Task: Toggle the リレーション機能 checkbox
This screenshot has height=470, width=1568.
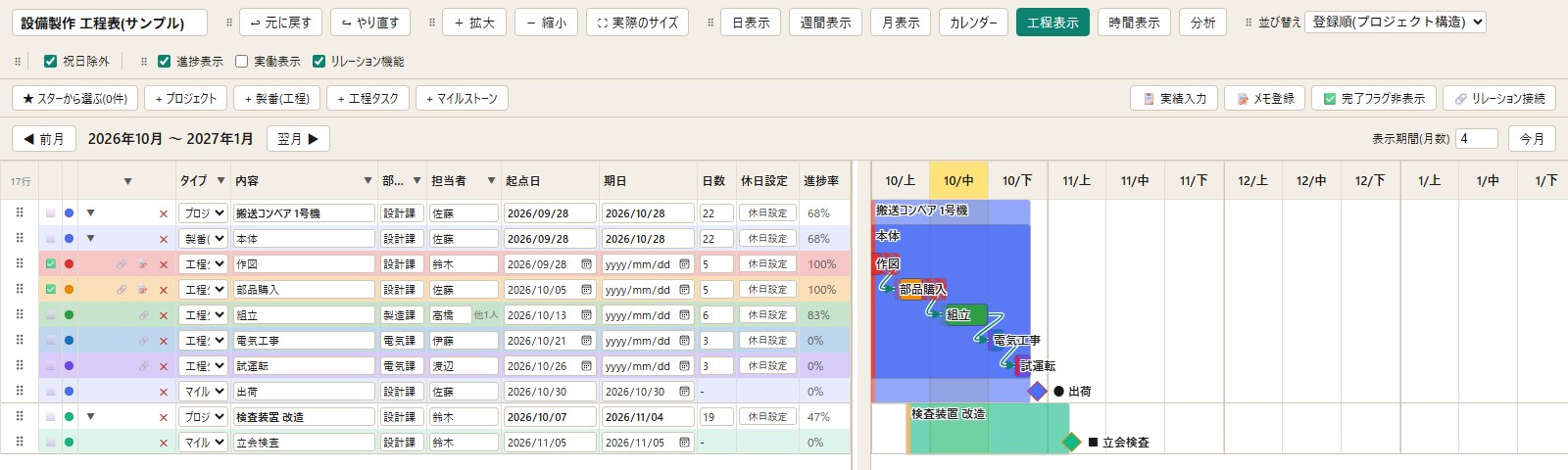Action: tap(318, 62)
